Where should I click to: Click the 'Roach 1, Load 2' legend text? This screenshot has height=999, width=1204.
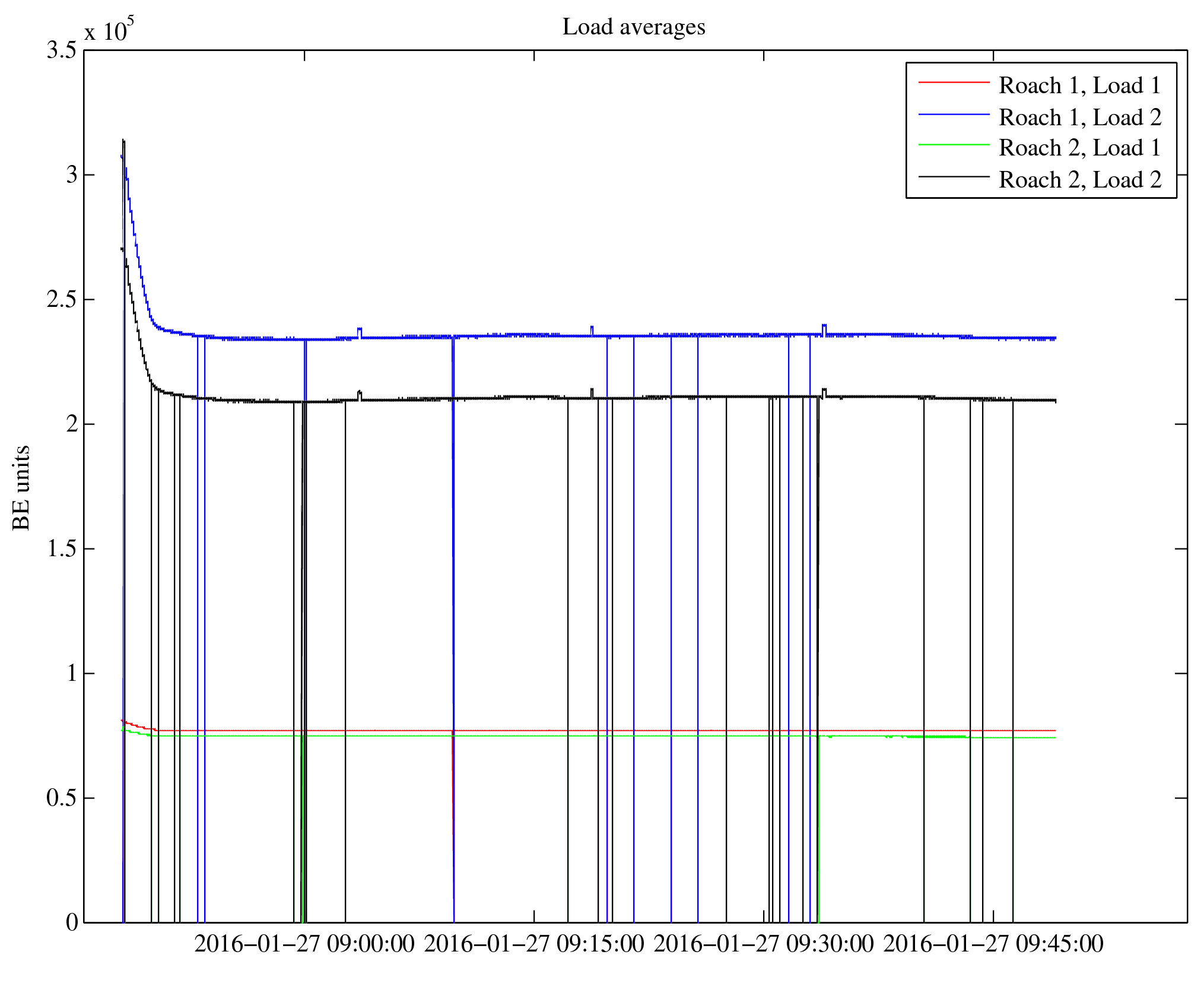click(1079, 118)
